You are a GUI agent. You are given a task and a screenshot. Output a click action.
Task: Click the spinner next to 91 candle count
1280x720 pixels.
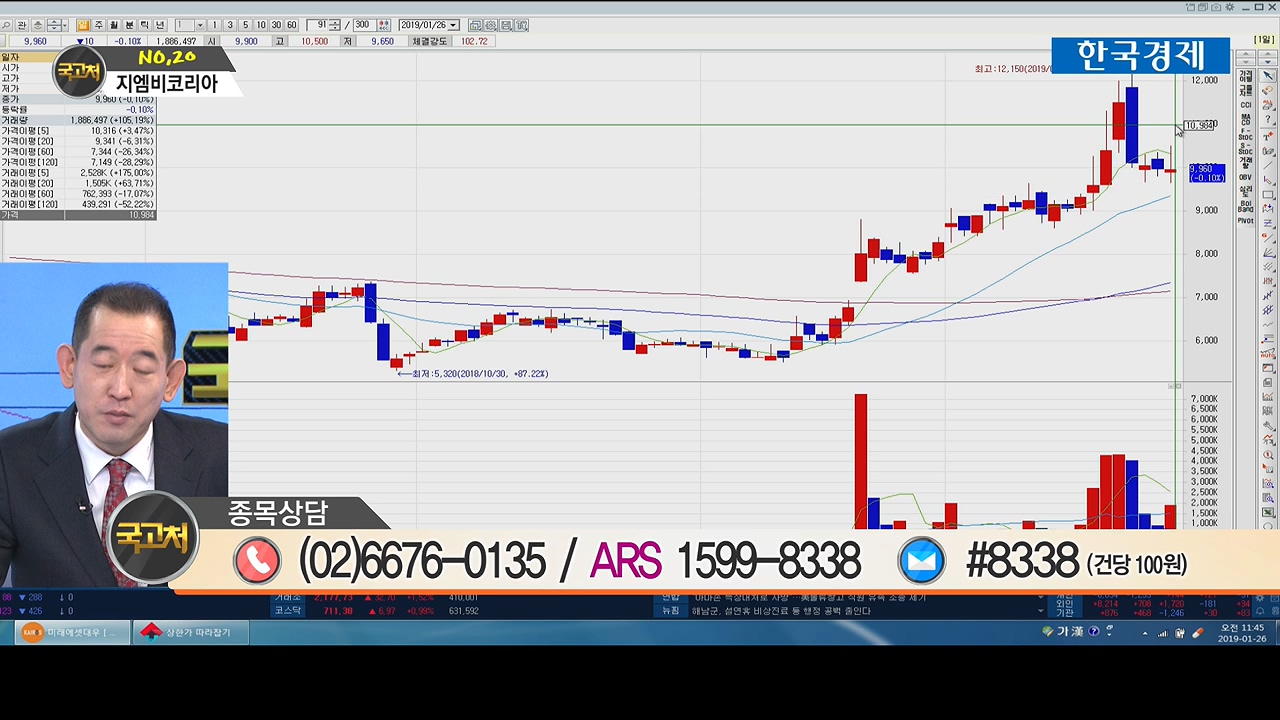coord(334,25)
